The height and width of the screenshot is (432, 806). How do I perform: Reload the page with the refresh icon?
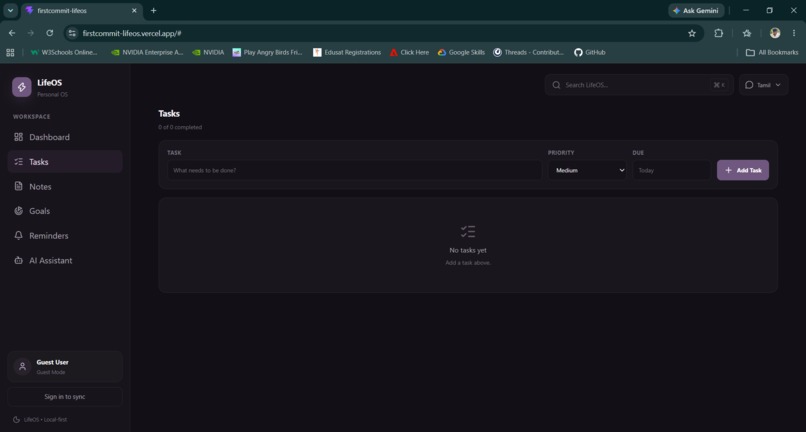(x=49, y=33)
